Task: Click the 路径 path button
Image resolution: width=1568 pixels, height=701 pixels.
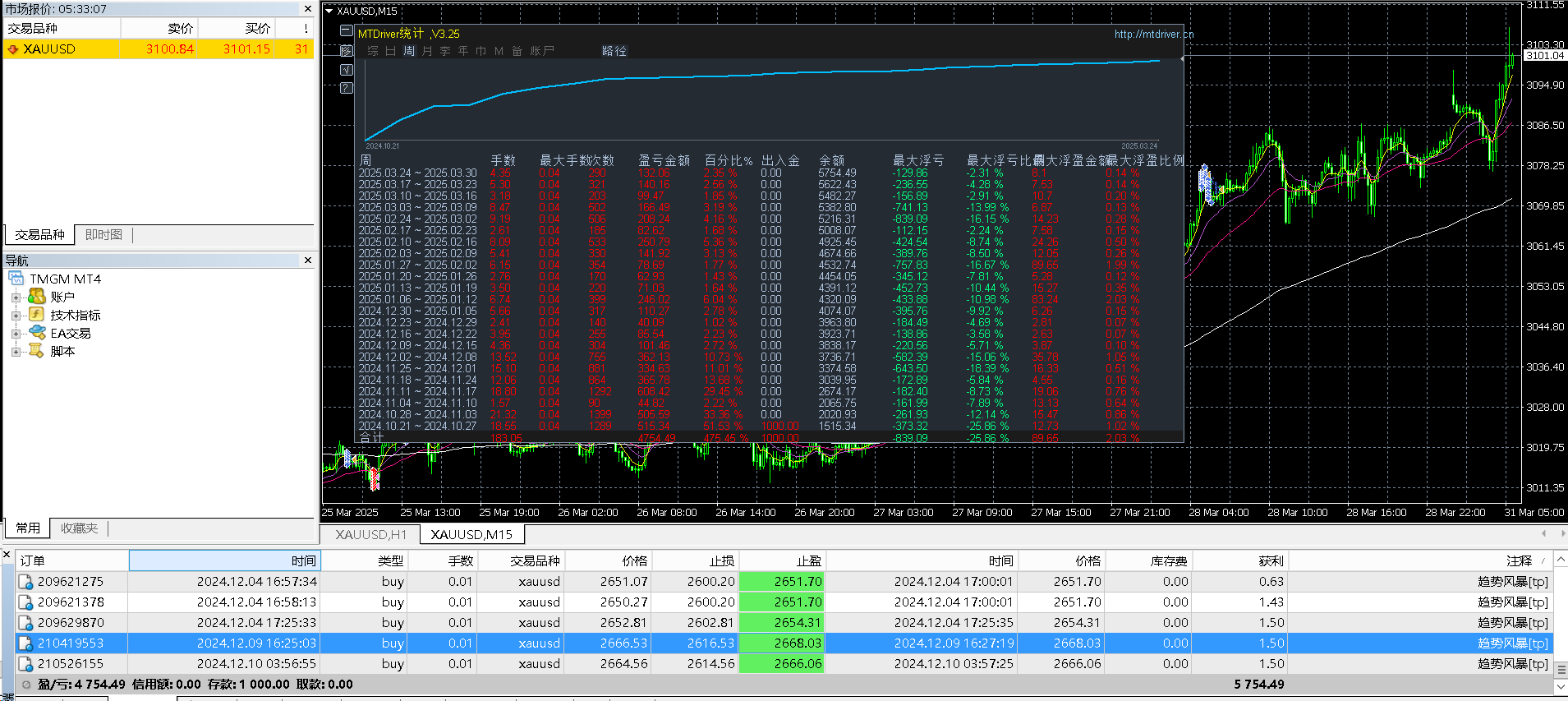Action: 614,51
